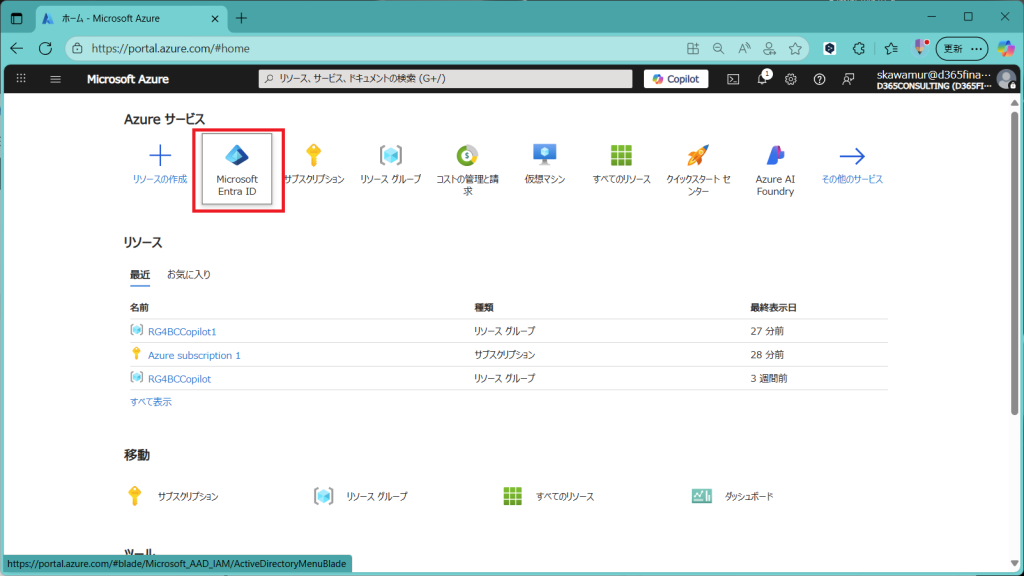Viewport: 1024px width, 576px height.
Task: Click リソースの作成 plus icon
Action: click(160, 155)
